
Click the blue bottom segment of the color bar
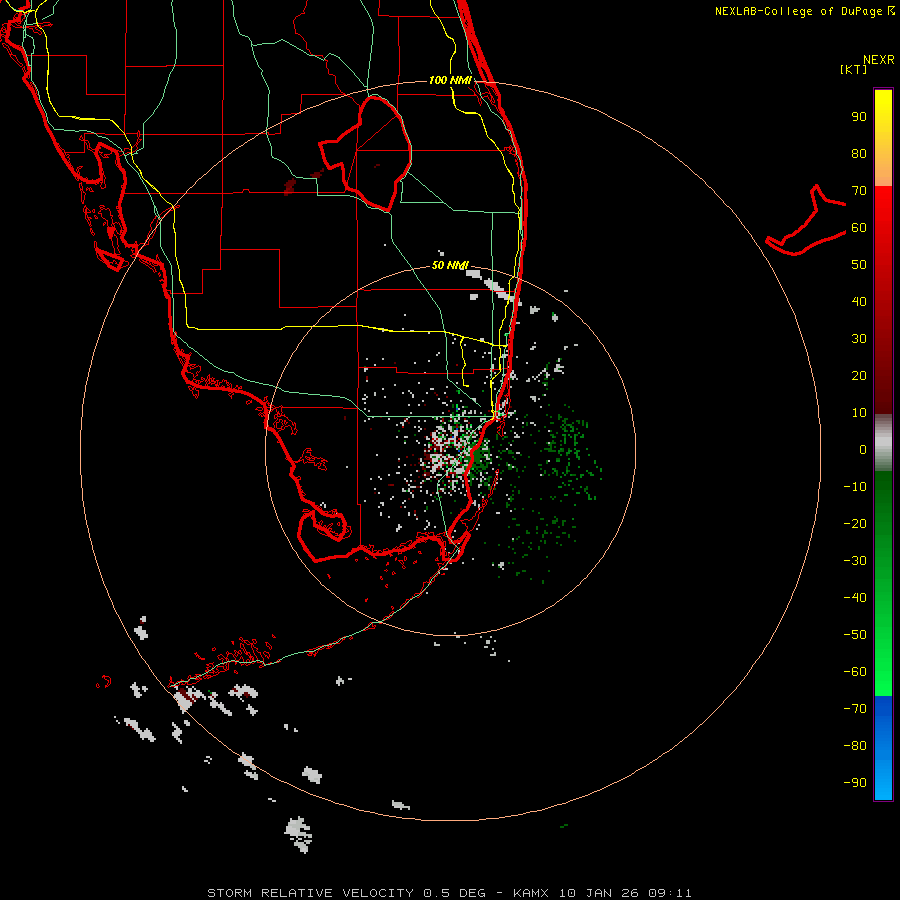coord(883,748)
